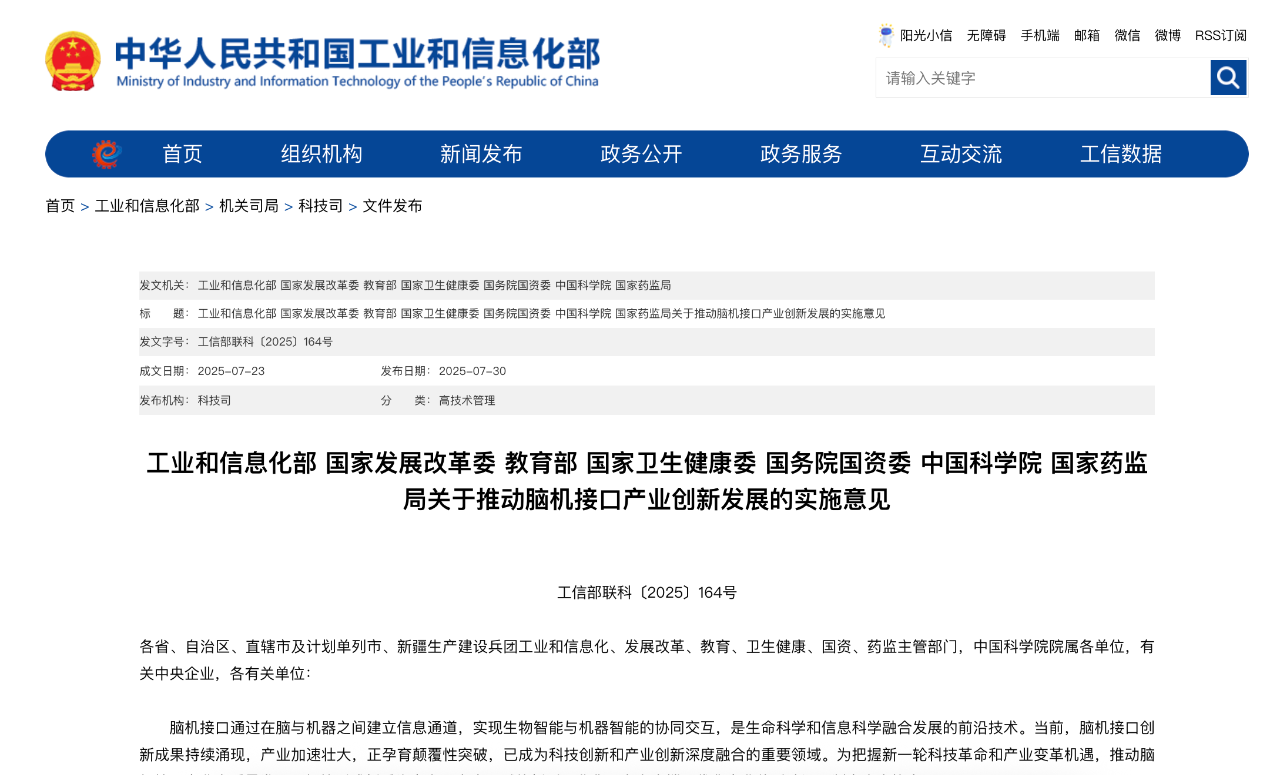Image resolution: width=1280 pixels, height=775 pixels.
Task: Click the 手机端 mobile link
Action: click(1040, 35)
